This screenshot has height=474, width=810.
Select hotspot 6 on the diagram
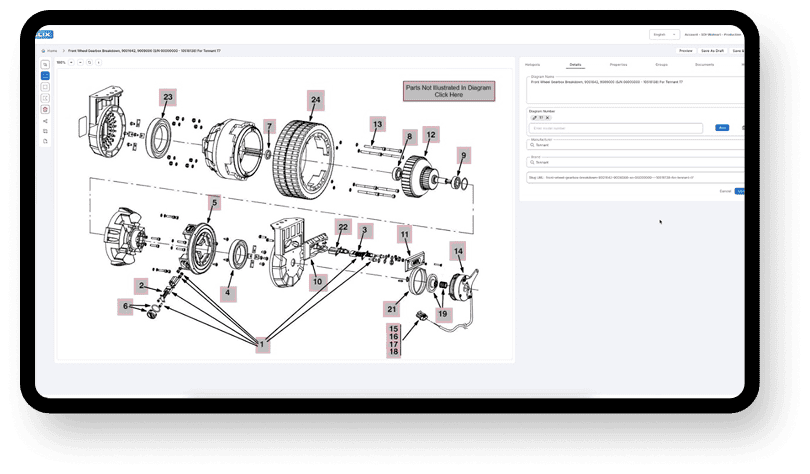(x=125, y=307)
